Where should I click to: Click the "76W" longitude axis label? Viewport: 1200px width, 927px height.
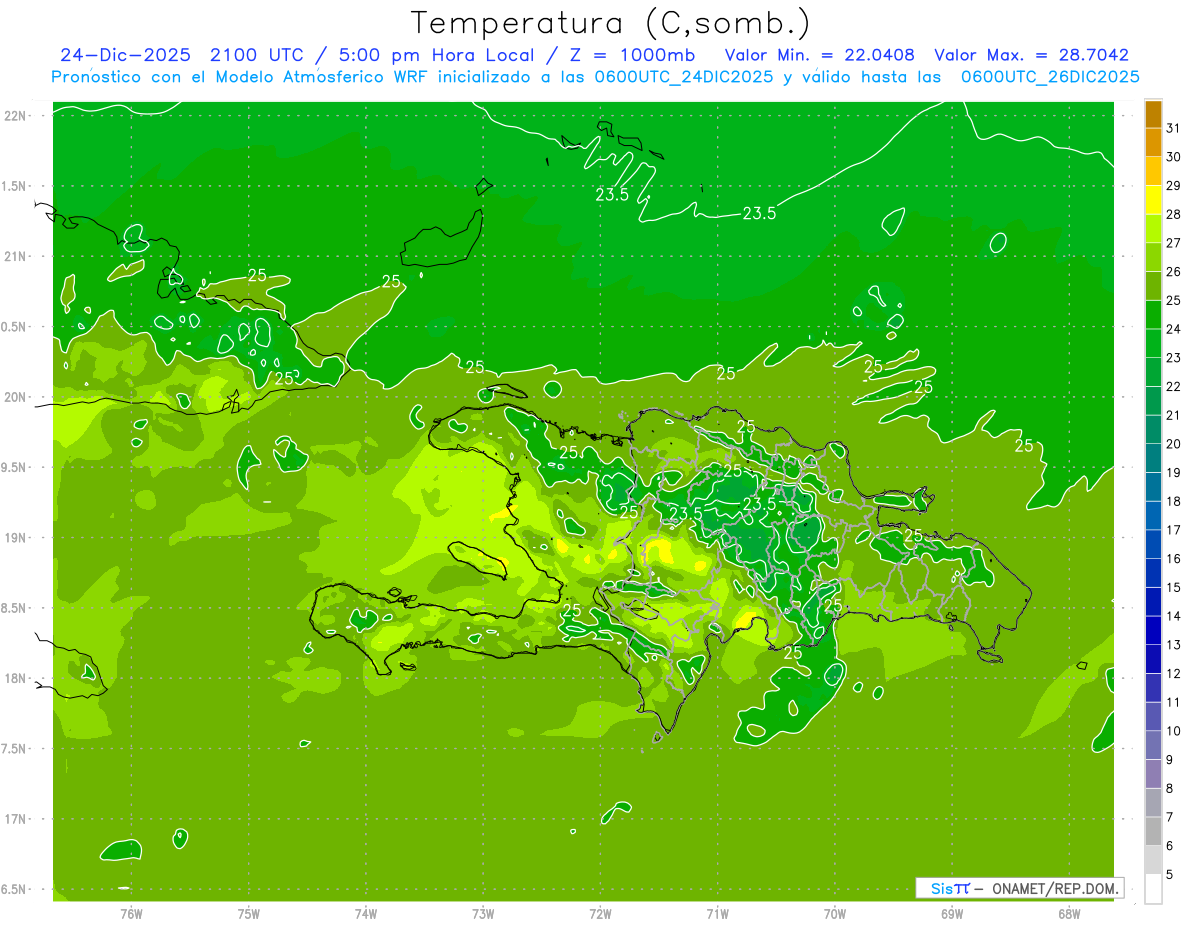(x=131, y=913)
